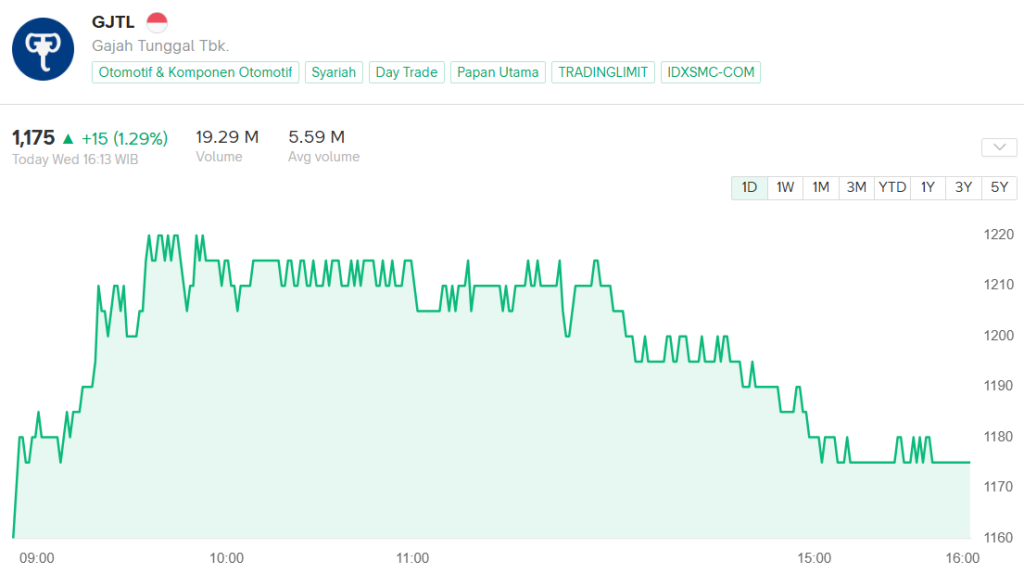Open Otomotif & Komponen Otomotif tag

click(195, 72)
